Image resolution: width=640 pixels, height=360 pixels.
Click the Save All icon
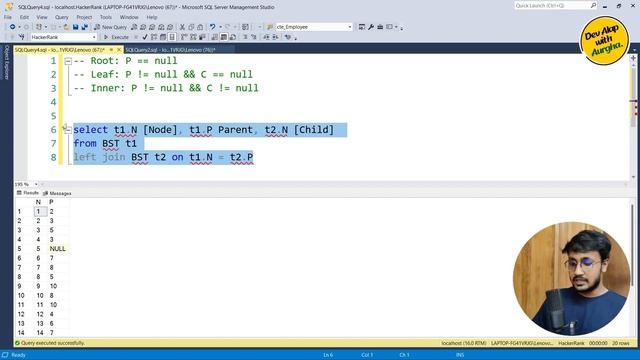[x=84, y=27]
